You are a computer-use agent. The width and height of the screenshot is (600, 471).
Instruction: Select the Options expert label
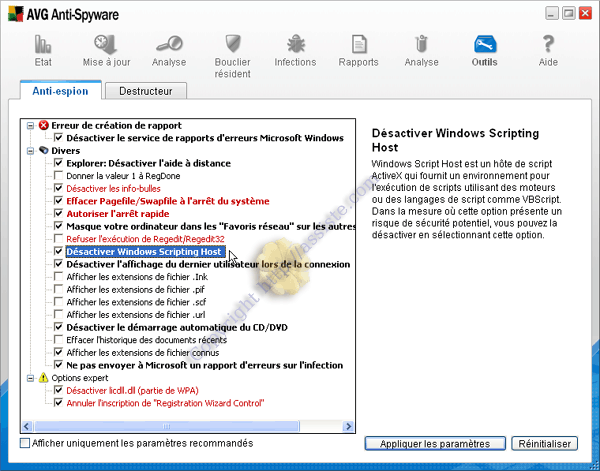click(80, 378)
